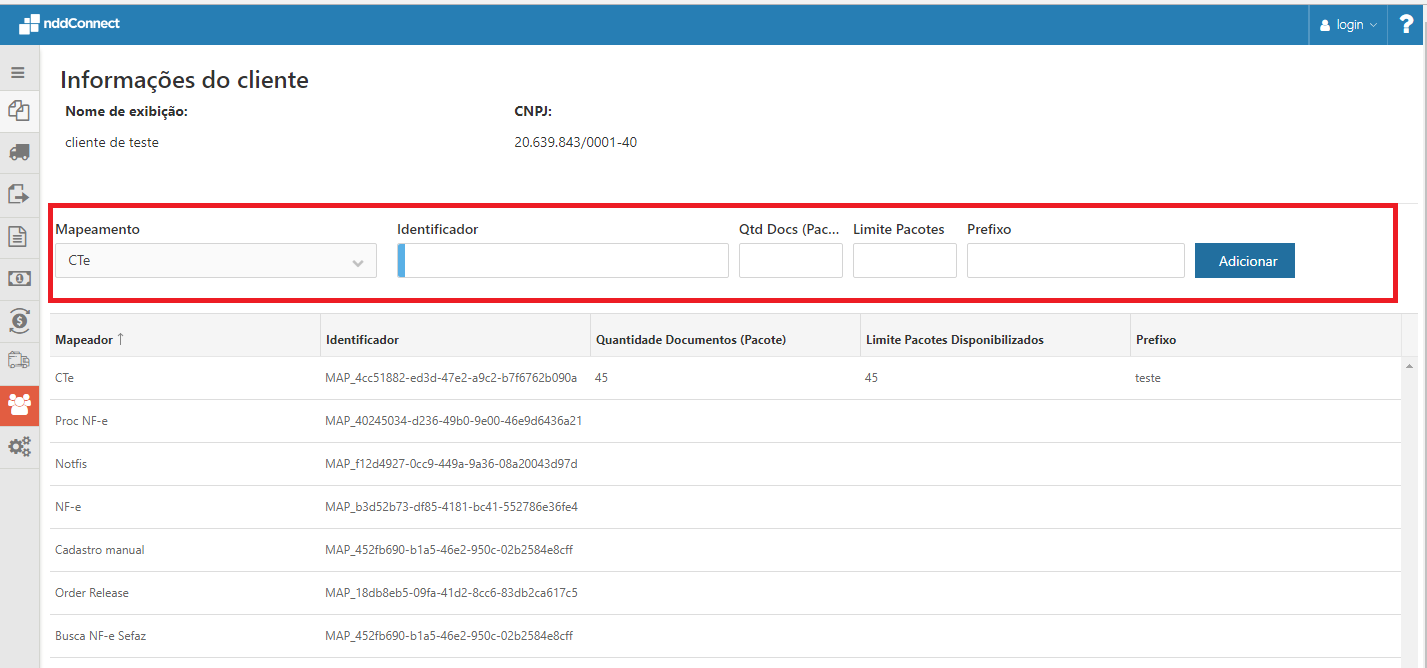The image size is (1427, 668).
Task: Open the outlined delivery truck icon
Action: coord(19,361)
